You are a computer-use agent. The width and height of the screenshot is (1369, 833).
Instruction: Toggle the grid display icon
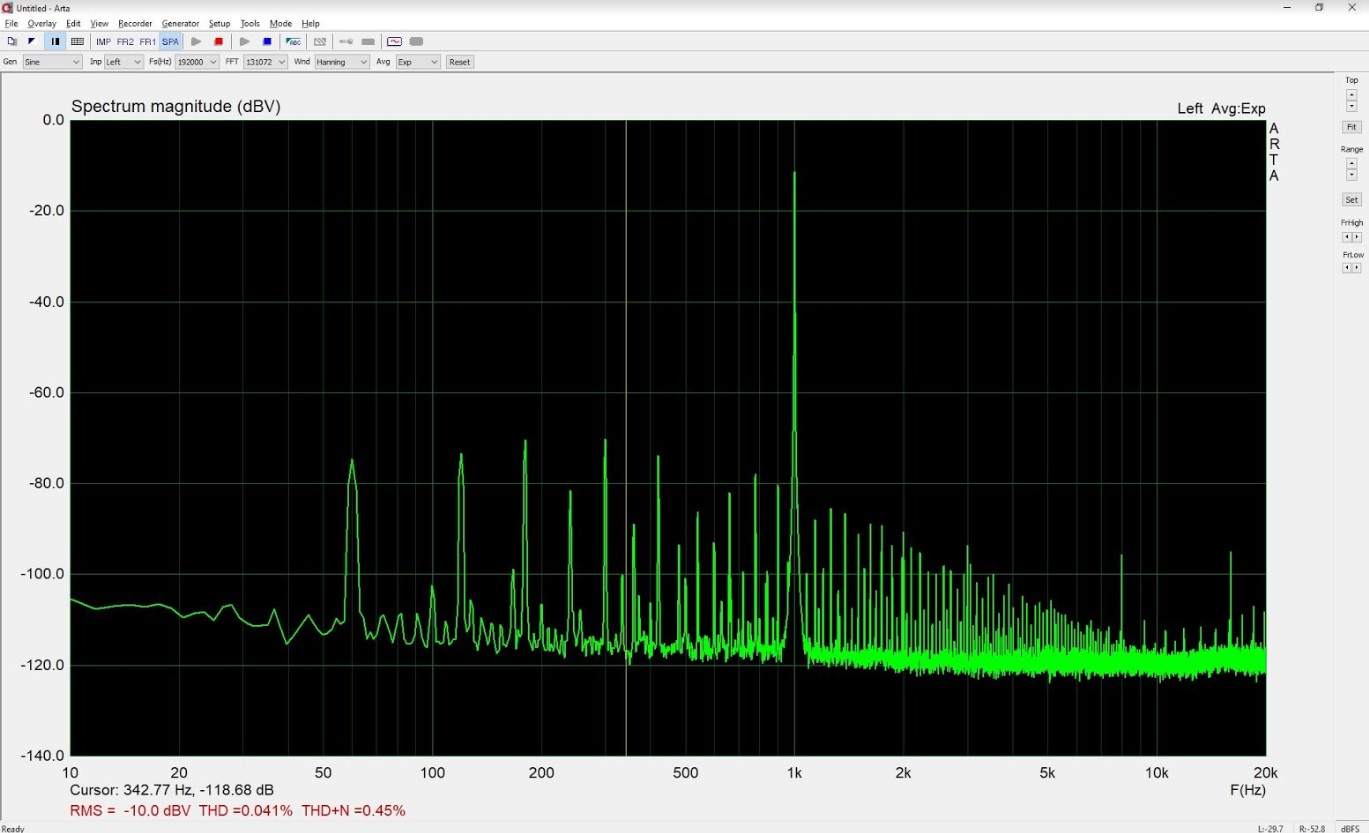point(77,42)
